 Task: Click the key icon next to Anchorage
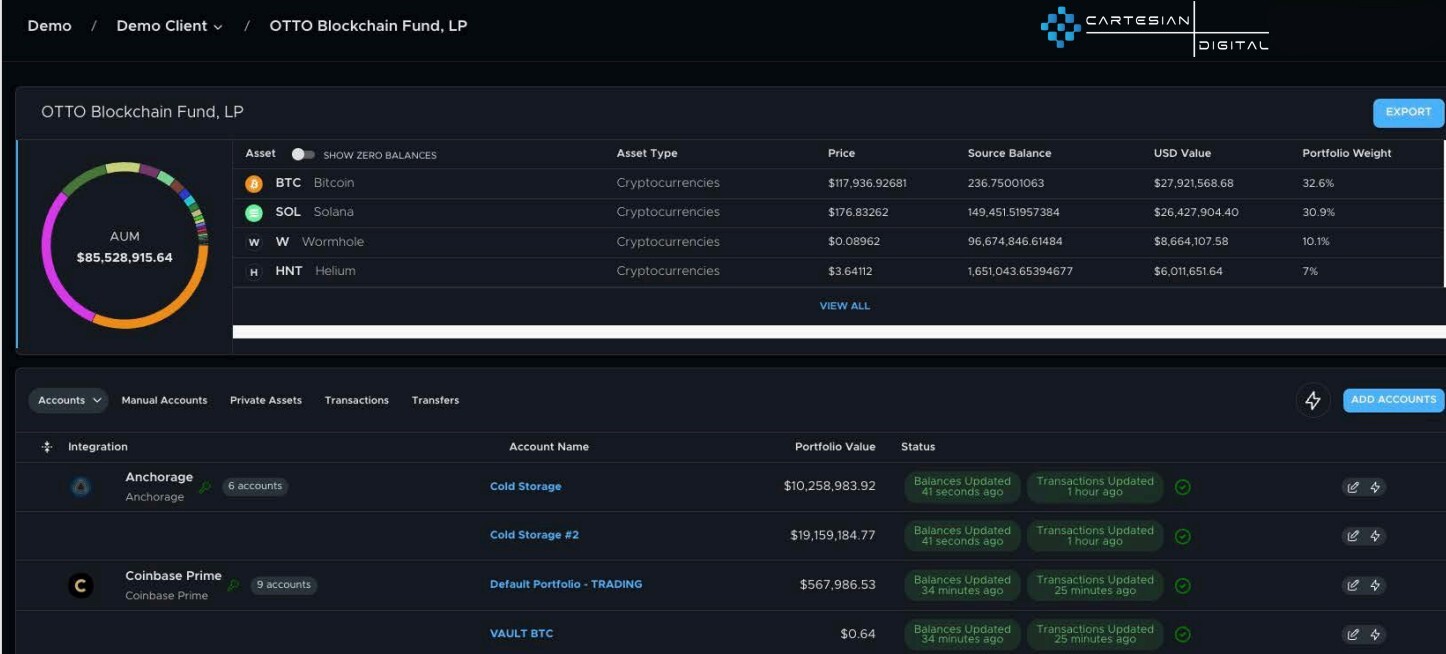[205, 487]
